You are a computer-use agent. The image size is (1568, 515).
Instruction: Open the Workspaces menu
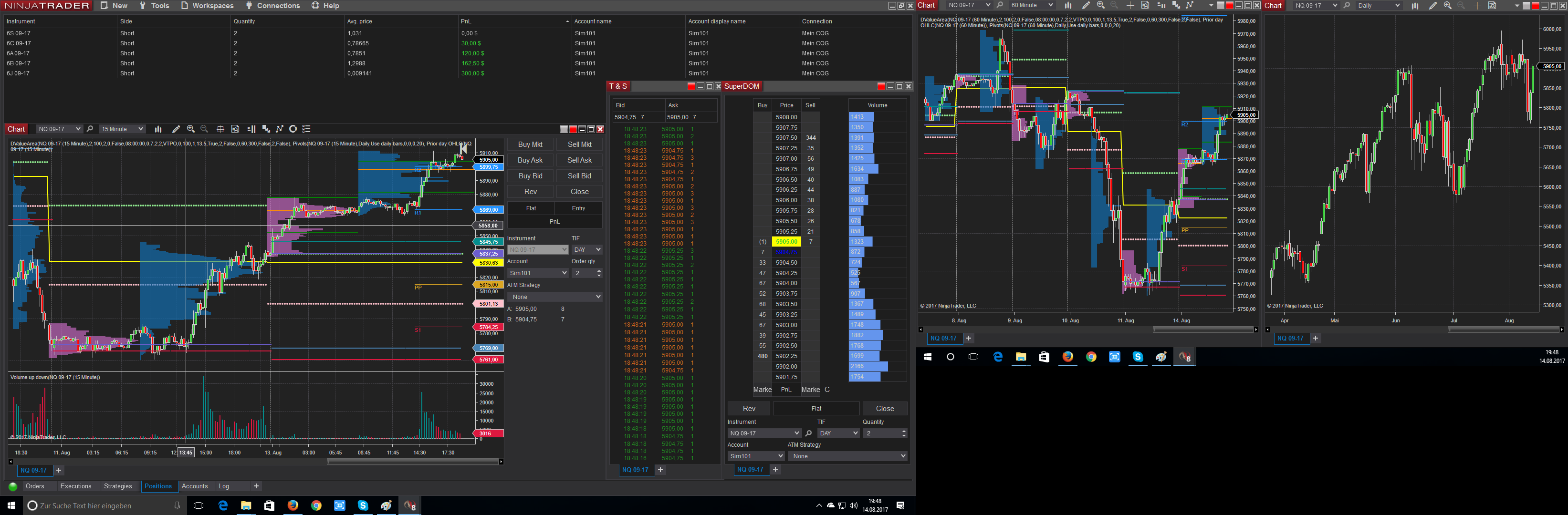pos(207,5)
